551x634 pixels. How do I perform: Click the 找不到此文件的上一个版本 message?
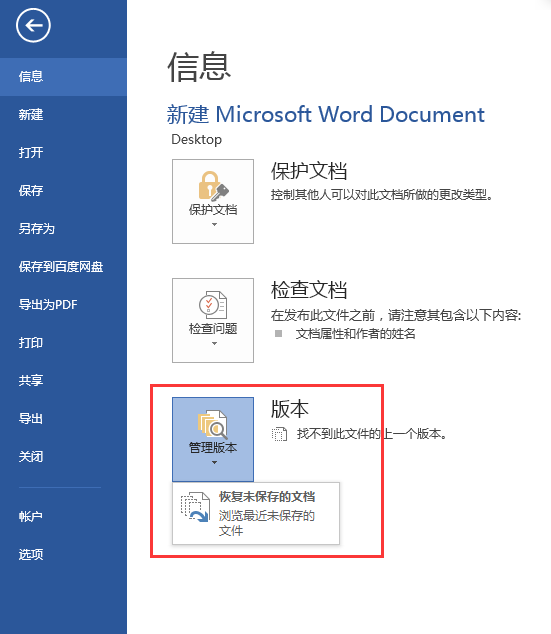(372, 434)
